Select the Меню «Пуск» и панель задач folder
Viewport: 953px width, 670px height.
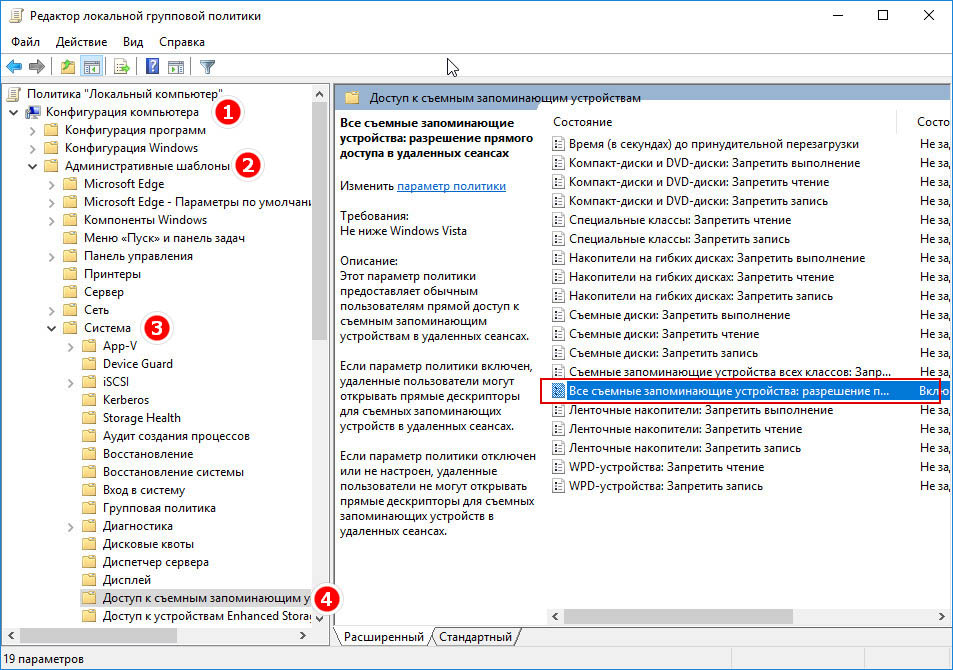[x=164, y=238]
